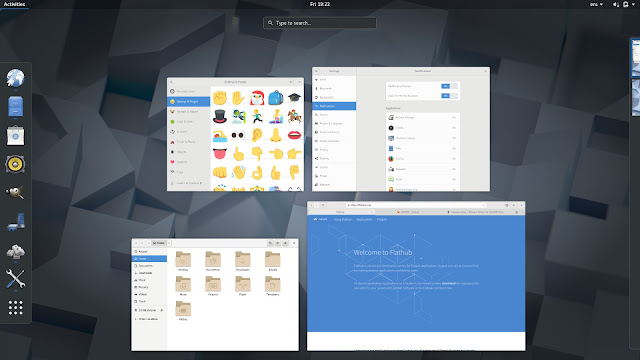Click search icon in emoji picker window
The image size is (640, 360).
pos(171,82)
